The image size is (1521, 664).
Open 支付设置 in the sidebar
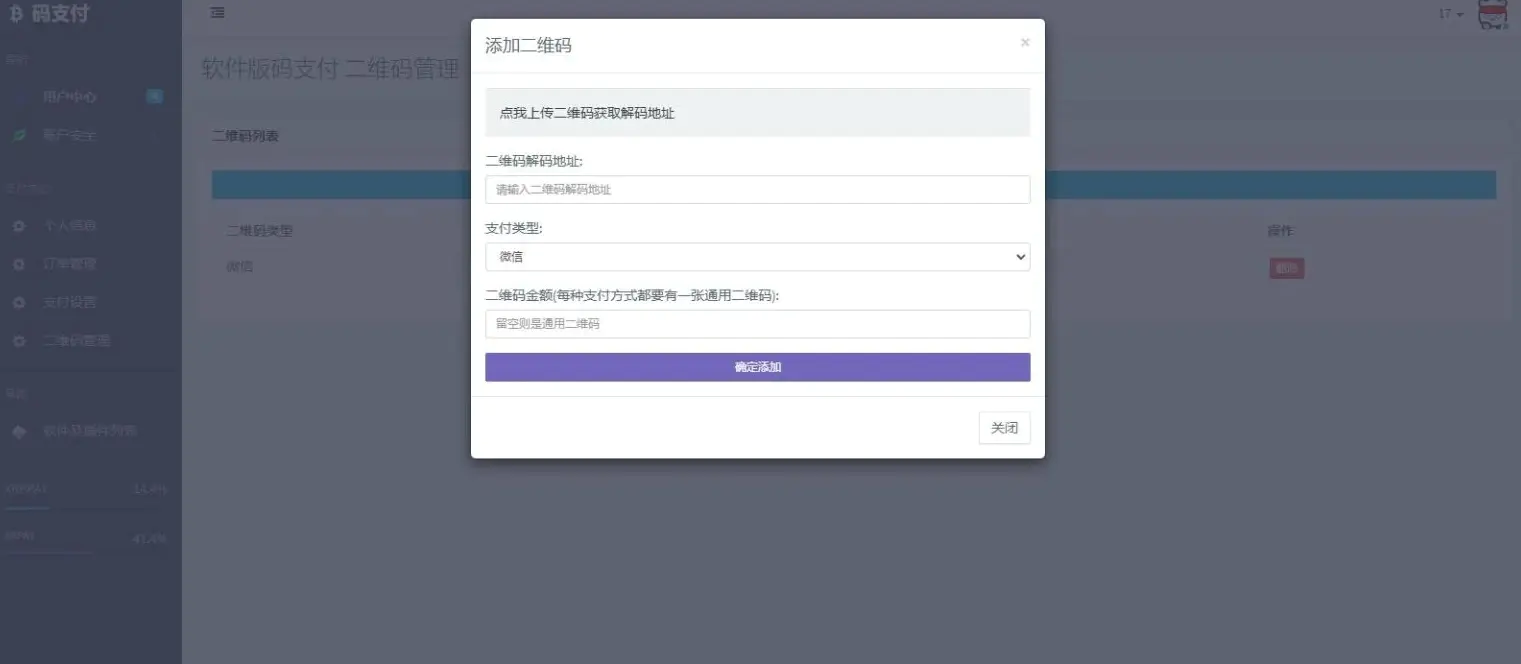click(70, 302)
